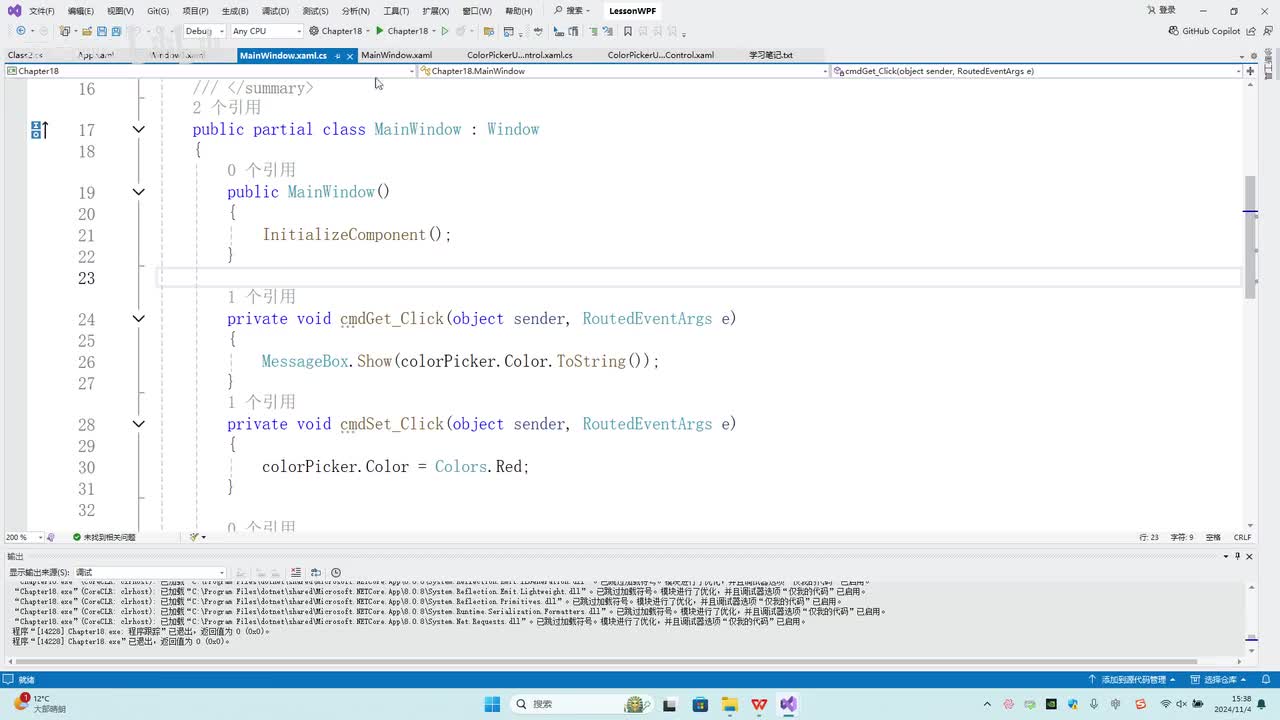Click the start without debugging outline arrow
The width and height of the screenshot is (1280, 720).
(x=445, y=31)
